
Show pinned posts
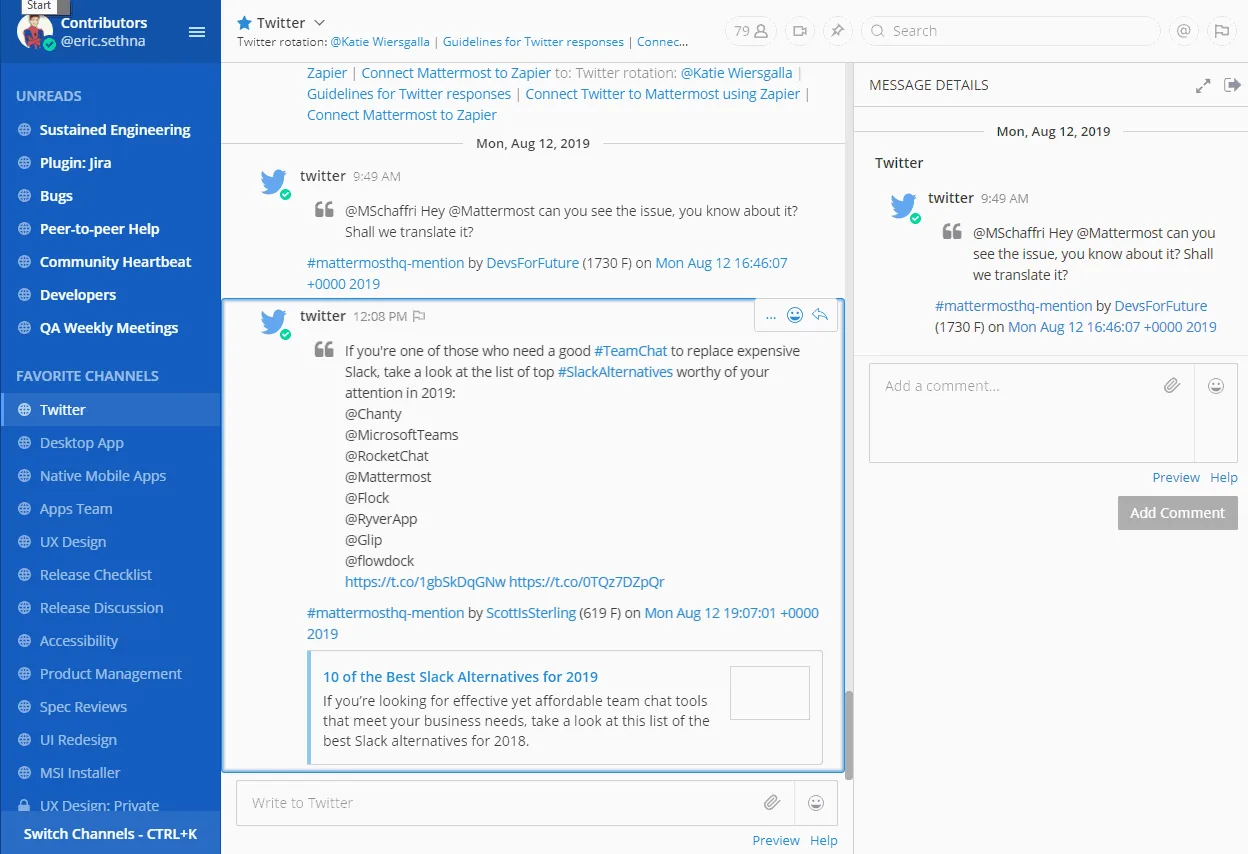[837, 31]
